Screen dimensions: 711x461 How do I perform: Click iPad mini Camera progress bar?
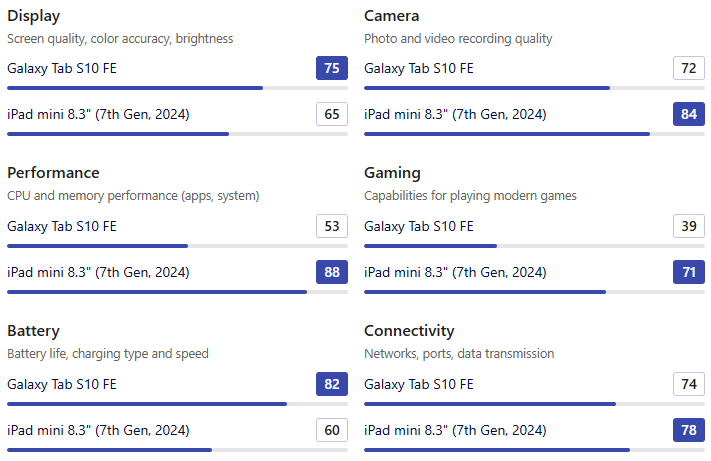pos(534,134)
